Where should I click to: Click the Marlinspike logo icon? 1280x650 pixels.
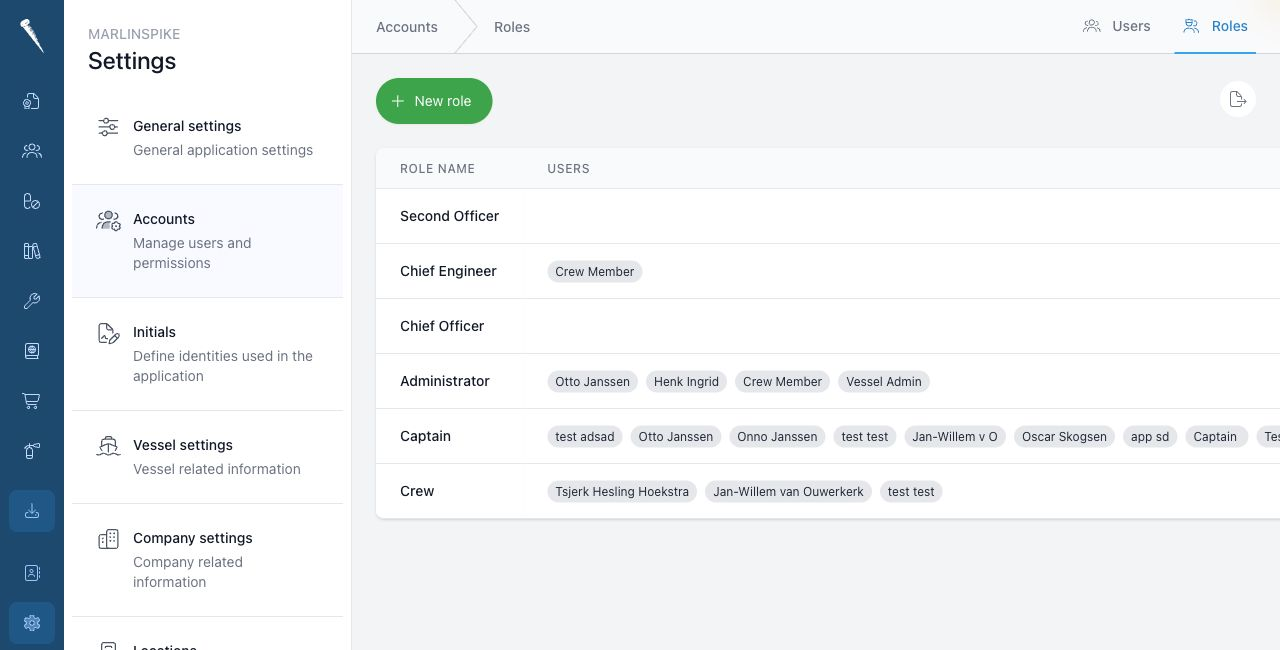32,36
